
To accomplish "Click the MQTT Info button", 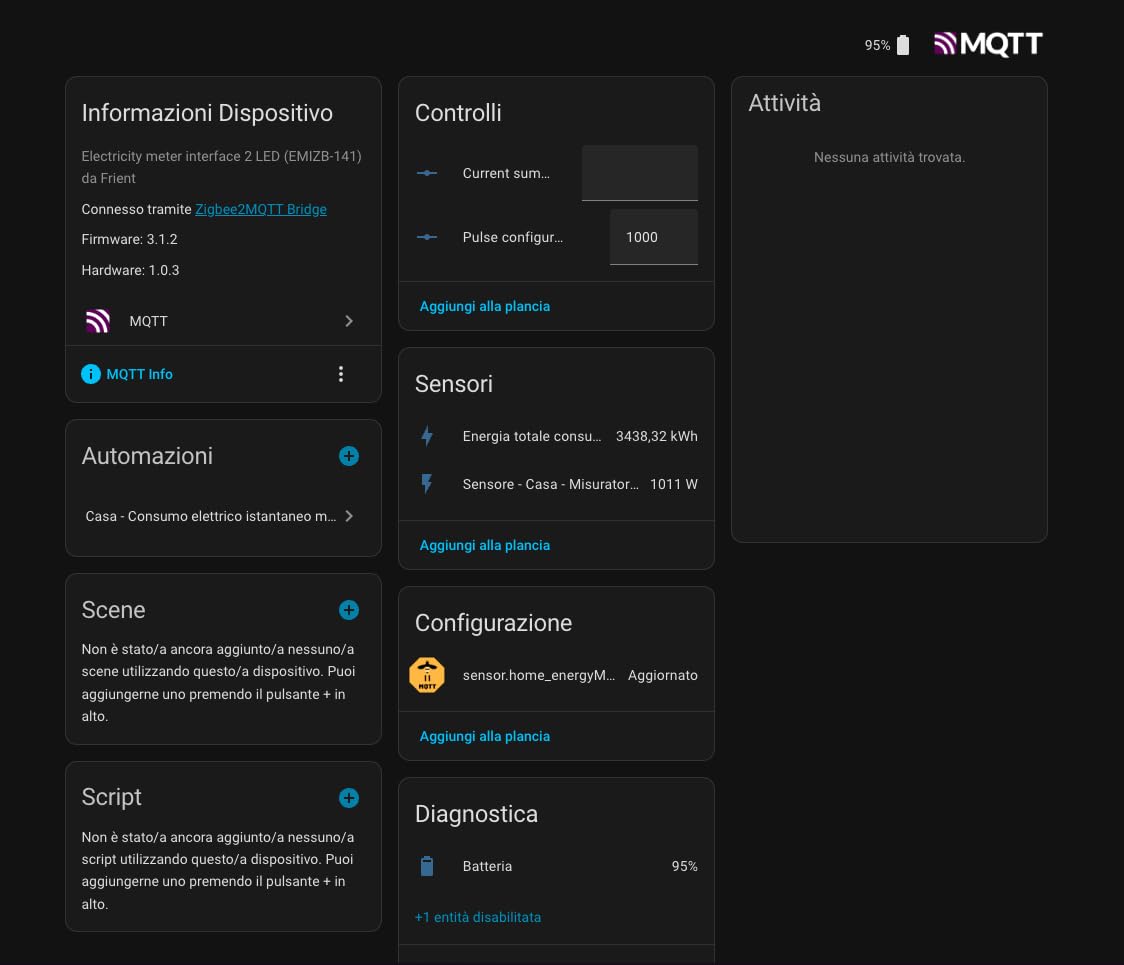I will [x=127, y=374].
